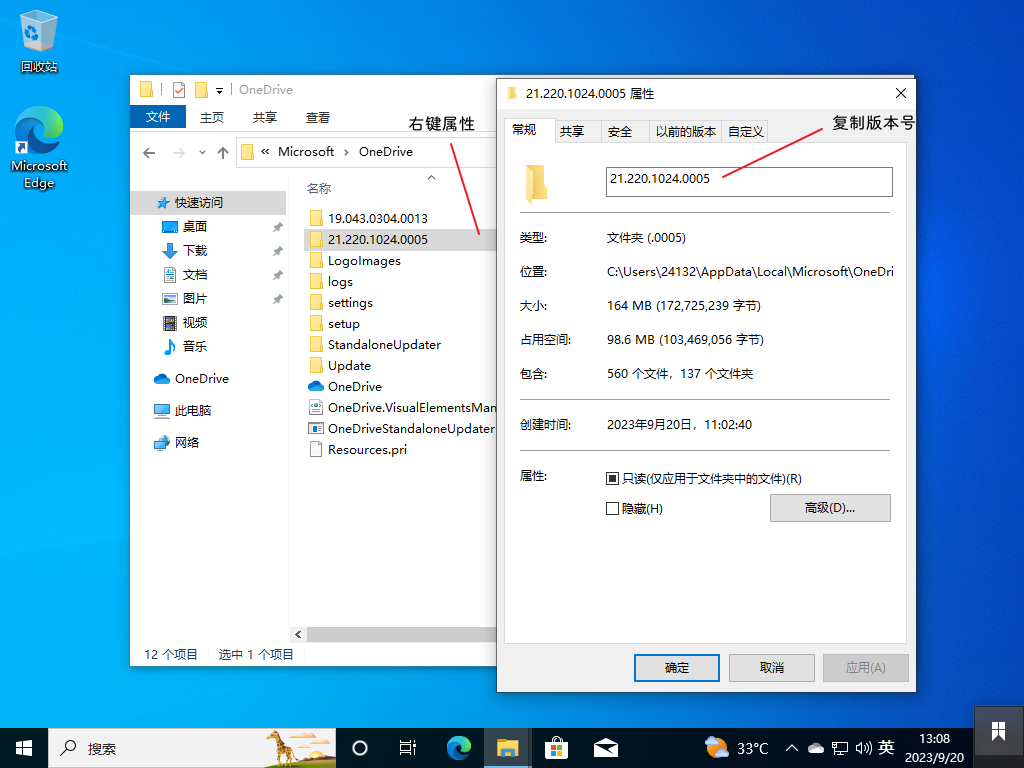Toggle the 只读 read-only checkbox
This screenshot has height=768, width=1024.
[612, 479]
